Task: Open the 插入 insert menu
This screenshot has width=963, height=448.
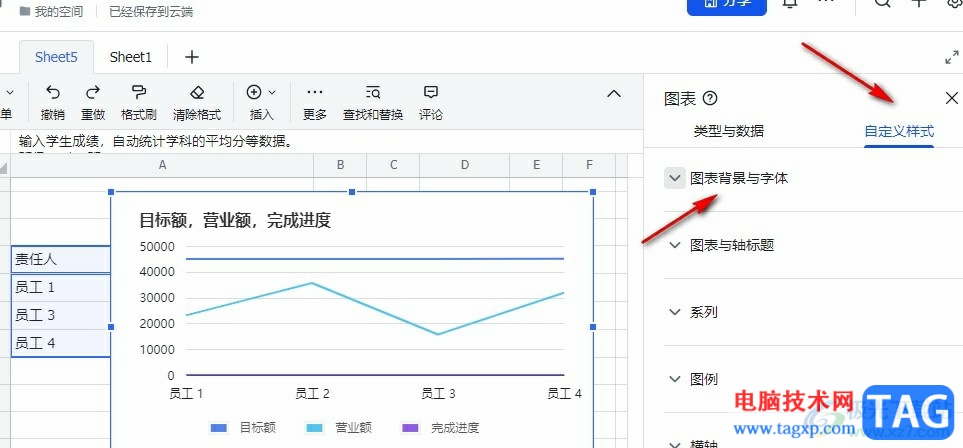Action: pyautogui.click(x=261, y=103)
